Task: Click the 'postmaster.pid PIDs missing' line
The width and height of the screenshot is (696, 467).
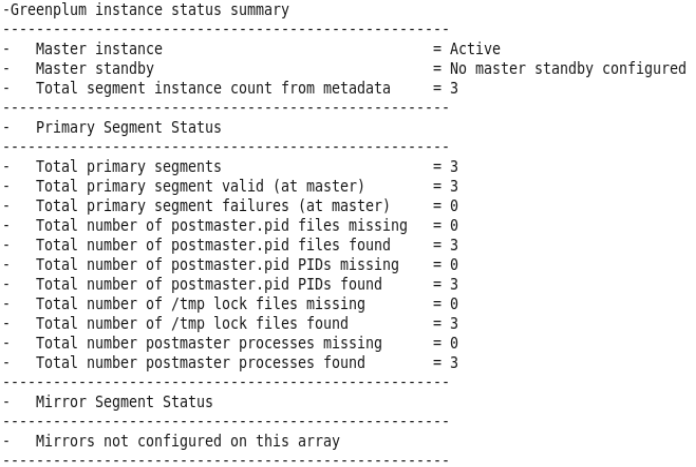Action: (216, 264)
